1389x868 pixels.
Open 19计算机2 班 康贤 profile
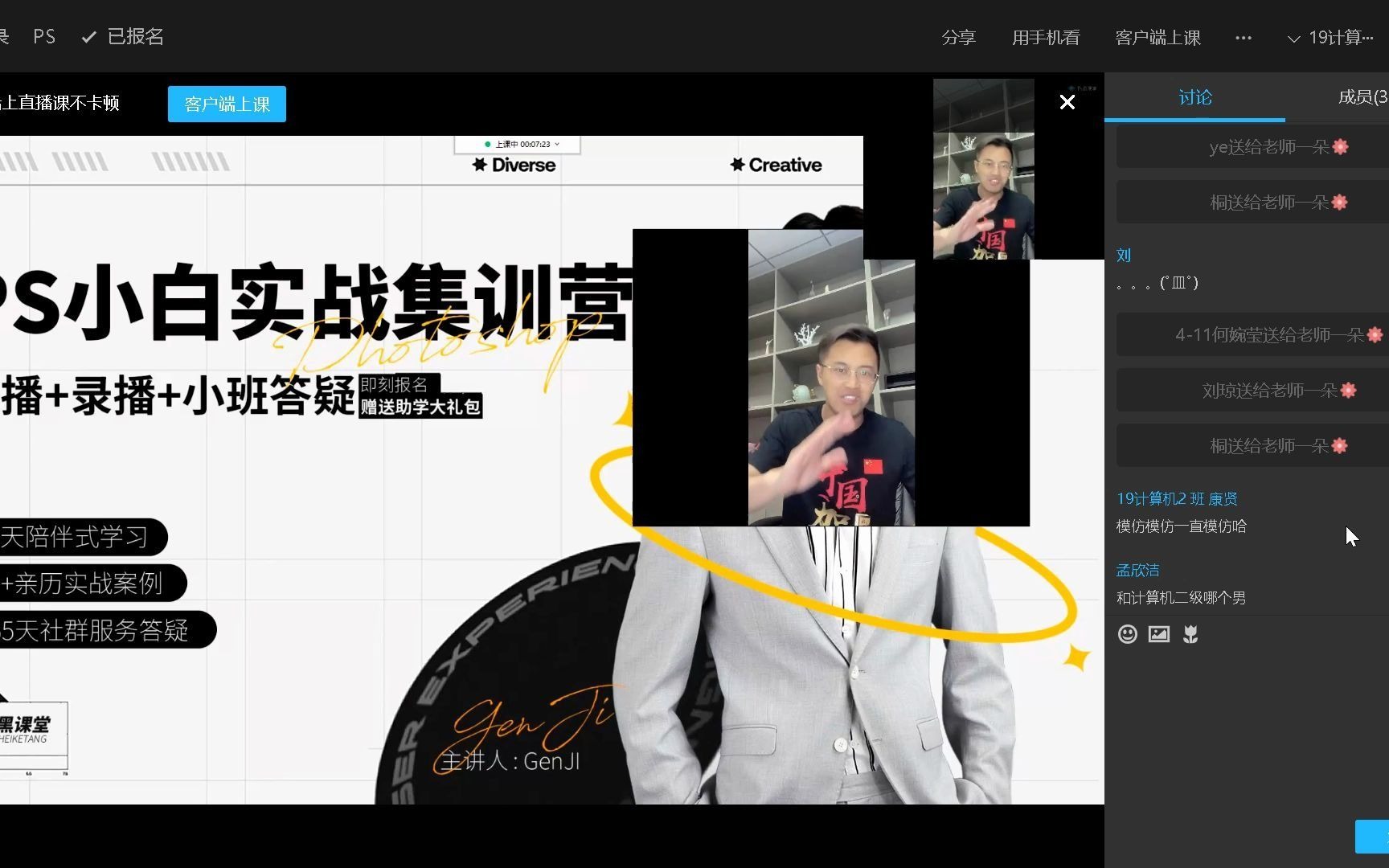click(x=1177, y=499)
